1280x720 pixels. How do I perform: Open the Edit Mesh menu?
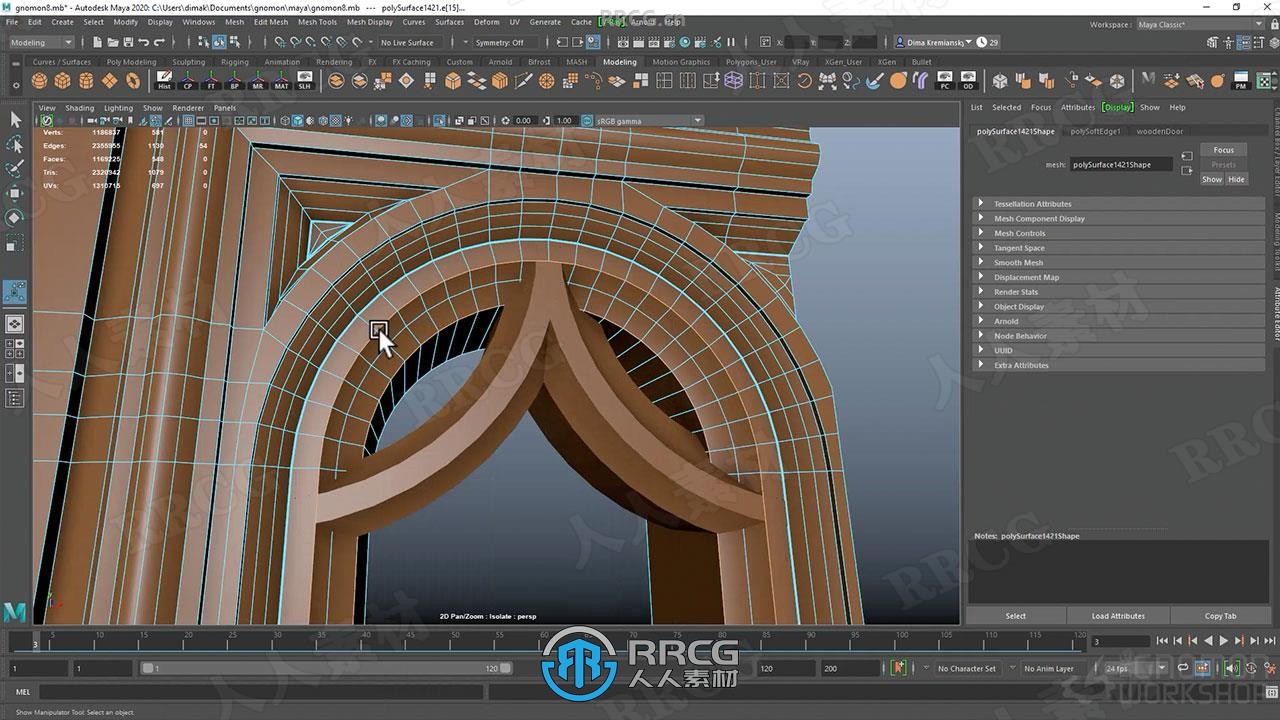pyautogui.click(x=270, y=22)
